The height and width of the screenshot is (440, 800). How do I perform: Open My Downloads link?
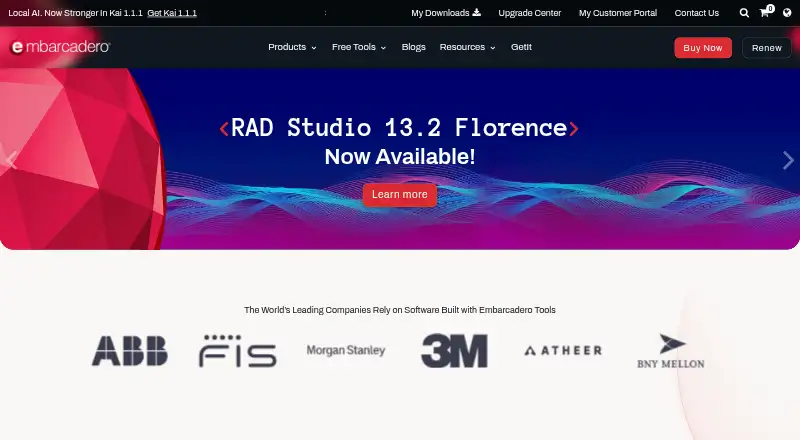pos(446,13)
